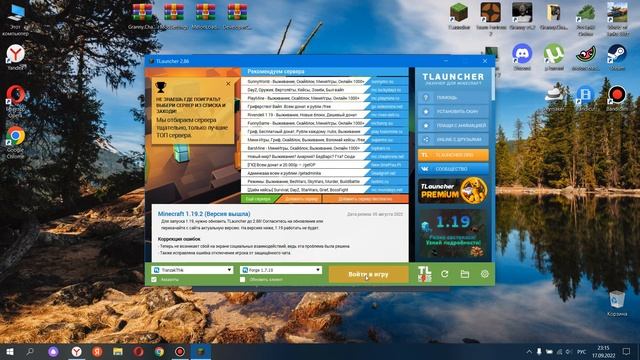This screenshot has height=360, width=640.
Task: Open the Granny v1.7 desktop shortcut
Action: (522, 16)
